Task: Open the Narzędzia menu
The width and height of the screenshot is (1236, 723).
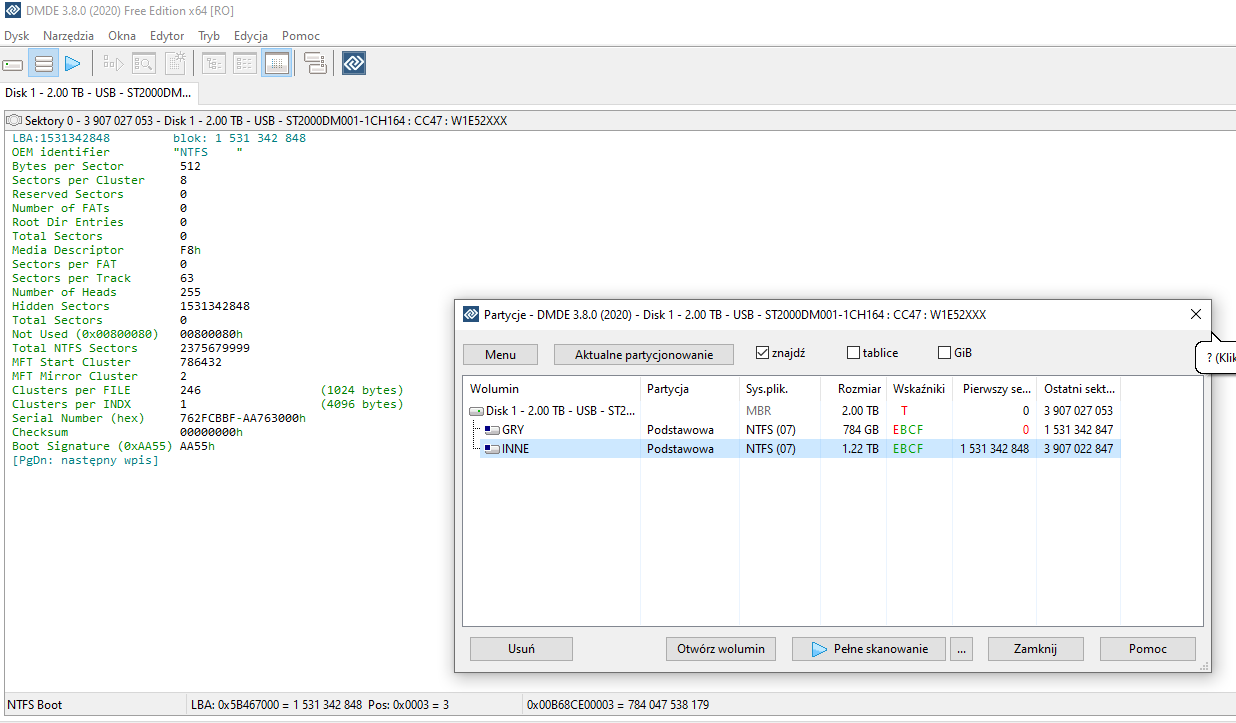Action: click(x=69, y=36)
